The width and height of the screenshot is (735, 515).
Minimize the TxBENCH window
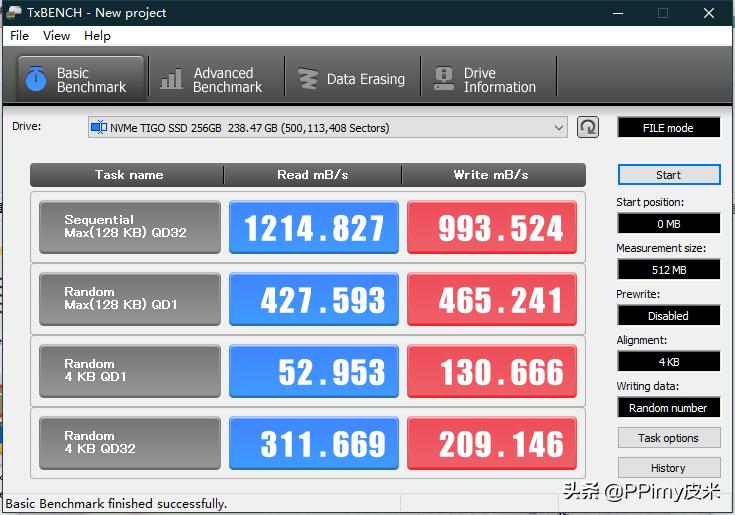[618, 13]
